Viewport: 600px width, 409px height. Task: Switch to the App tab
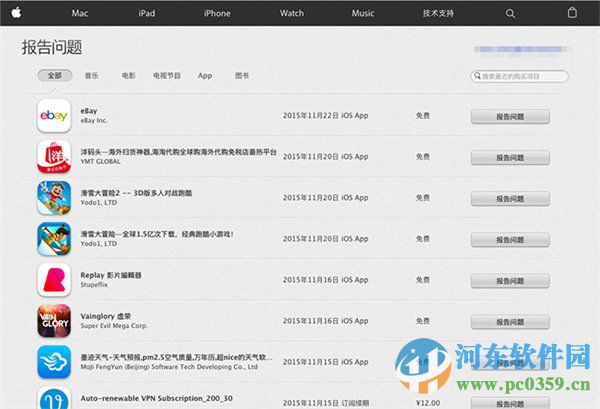click(205, 75)
